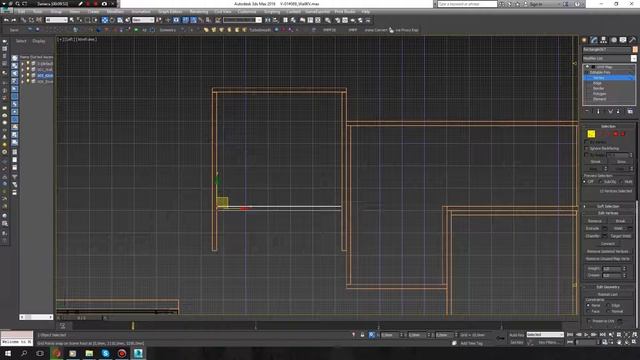Open the Display command panel tab
Image resolution: width=640 pixels, height=360 pixels.
click(x=623, y=40)
